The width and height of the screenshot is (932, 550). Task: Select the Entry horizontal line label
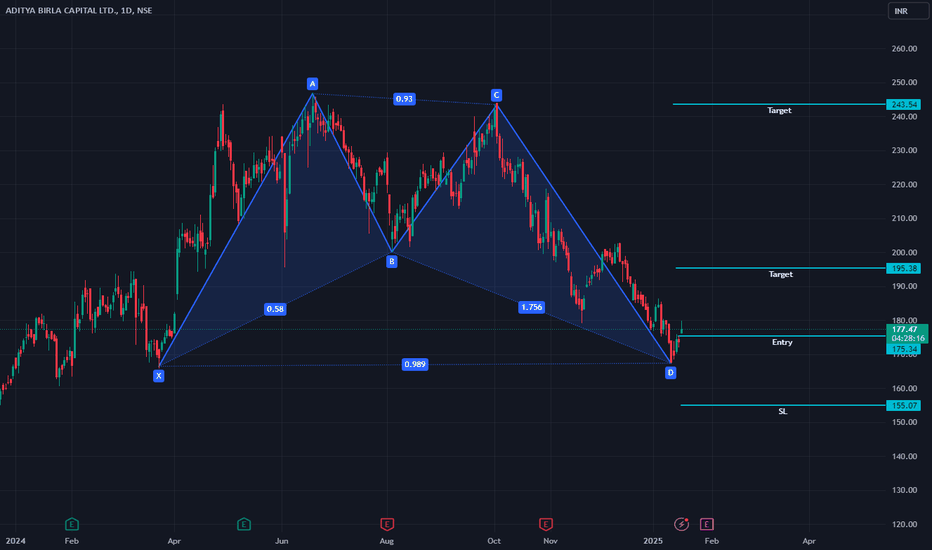coord(782,342)
